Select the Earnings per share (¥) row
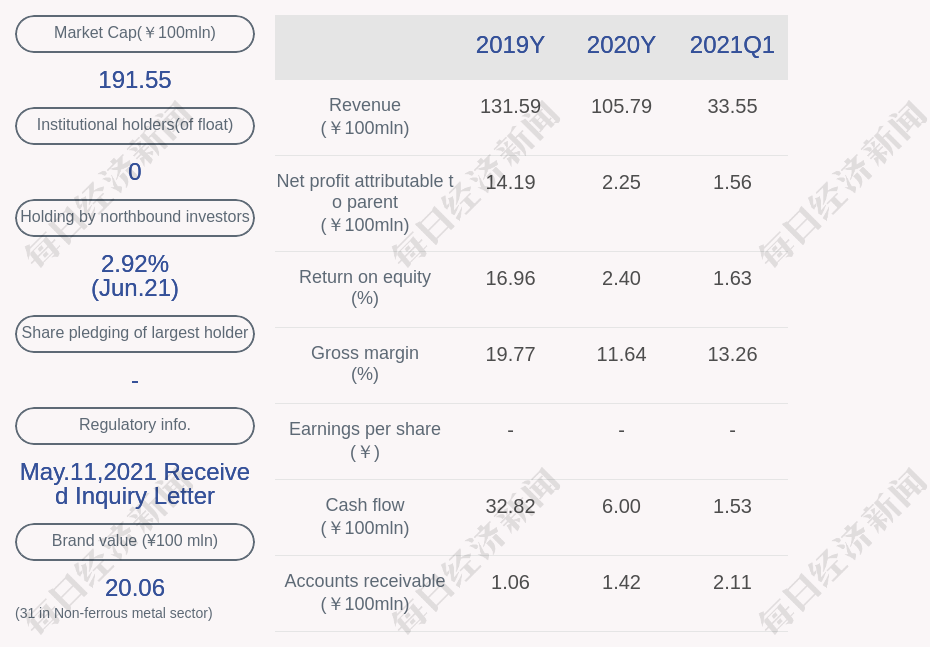This screenshot has width=930, height=647. [365, 439]
